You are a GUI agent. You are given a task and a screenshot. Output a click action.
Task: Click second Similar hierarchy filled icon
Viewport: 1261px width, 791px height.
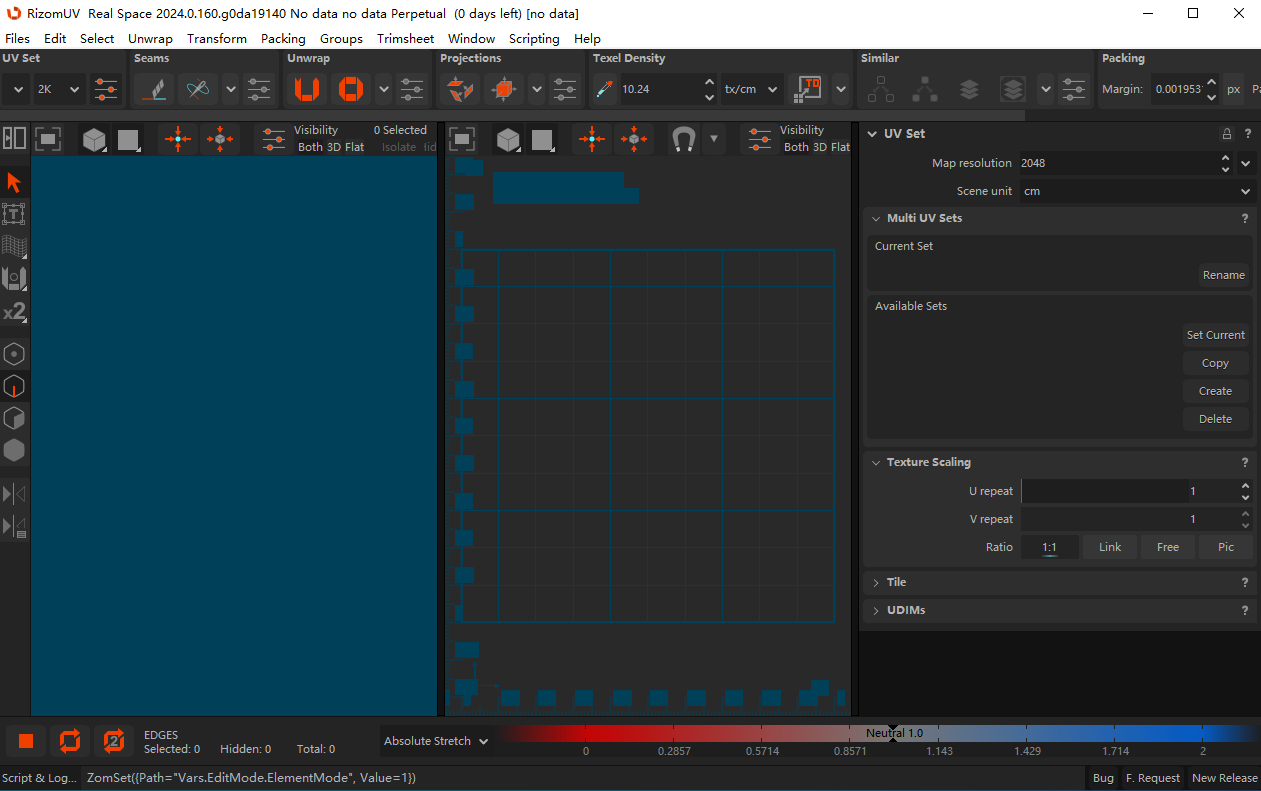click(925, 89)
